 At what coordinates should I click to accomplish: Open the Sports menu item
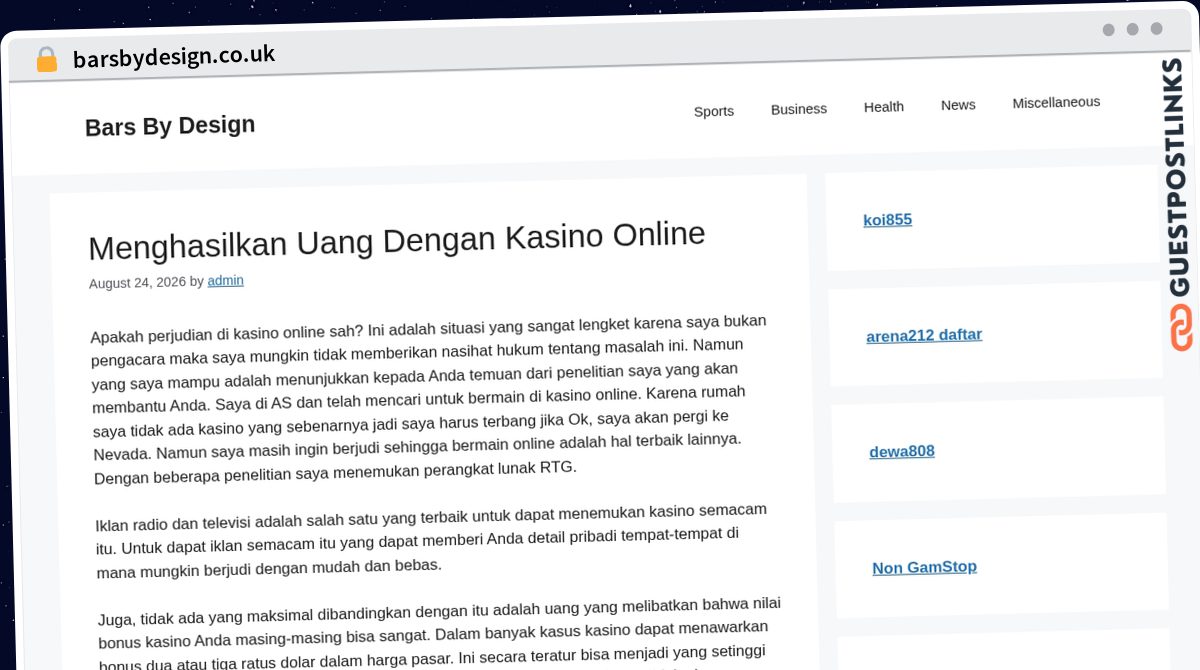tap(714, 111)
